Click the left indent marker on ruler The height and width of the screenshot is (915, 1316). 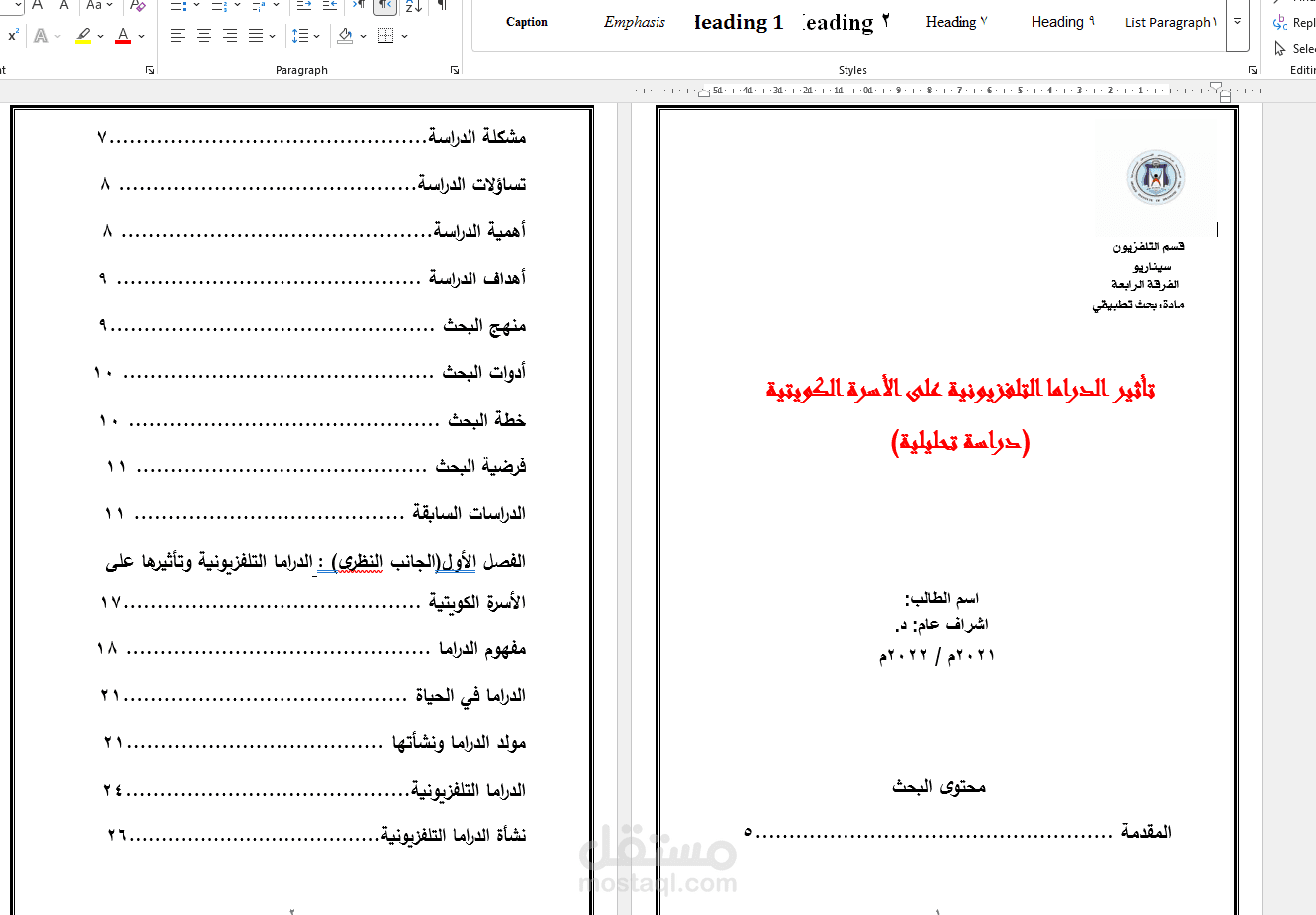click(x=705, y=92)
